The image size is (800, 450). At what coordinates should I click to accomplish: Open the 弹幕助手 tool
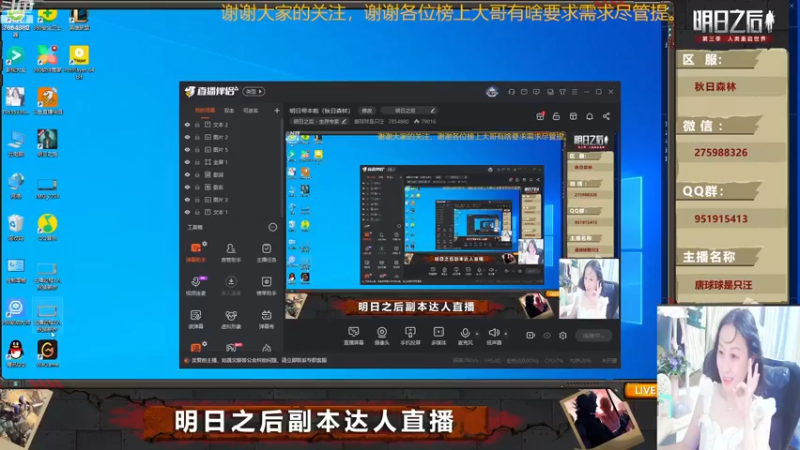coord(196,252)
